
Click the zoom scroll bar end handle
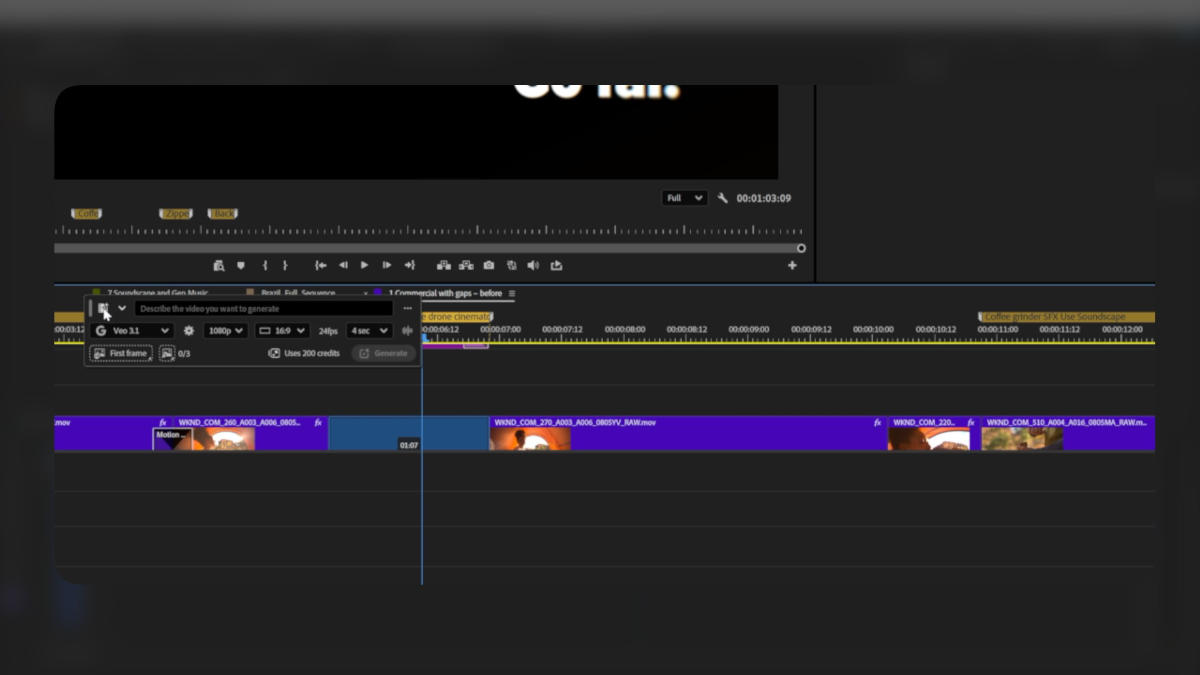[801, 248]
